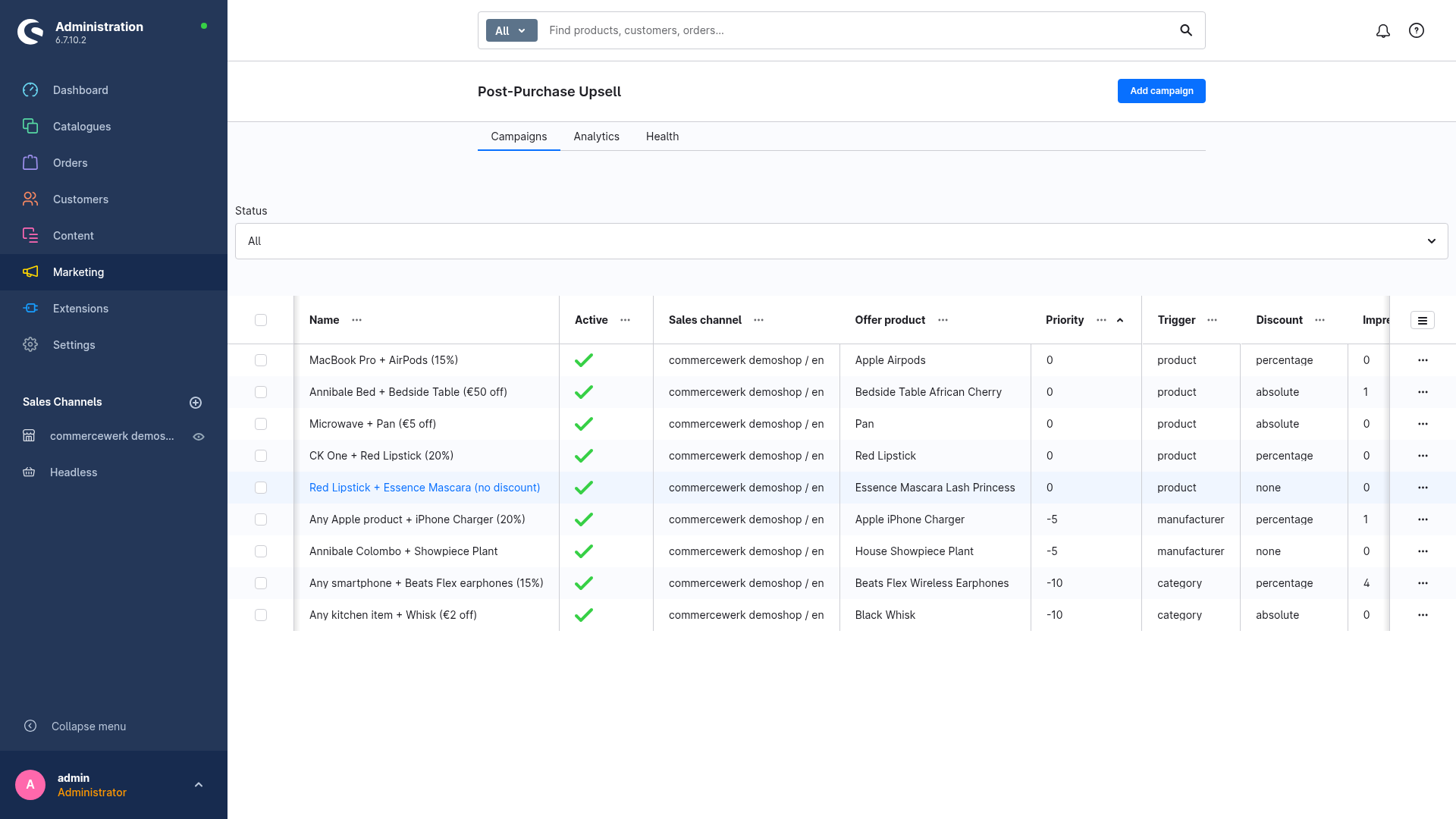This screenshot has width=1456, height=819.
Task: Check the Red Lipstick + Essence Mascara checkbox
Action: coord(261,488)
